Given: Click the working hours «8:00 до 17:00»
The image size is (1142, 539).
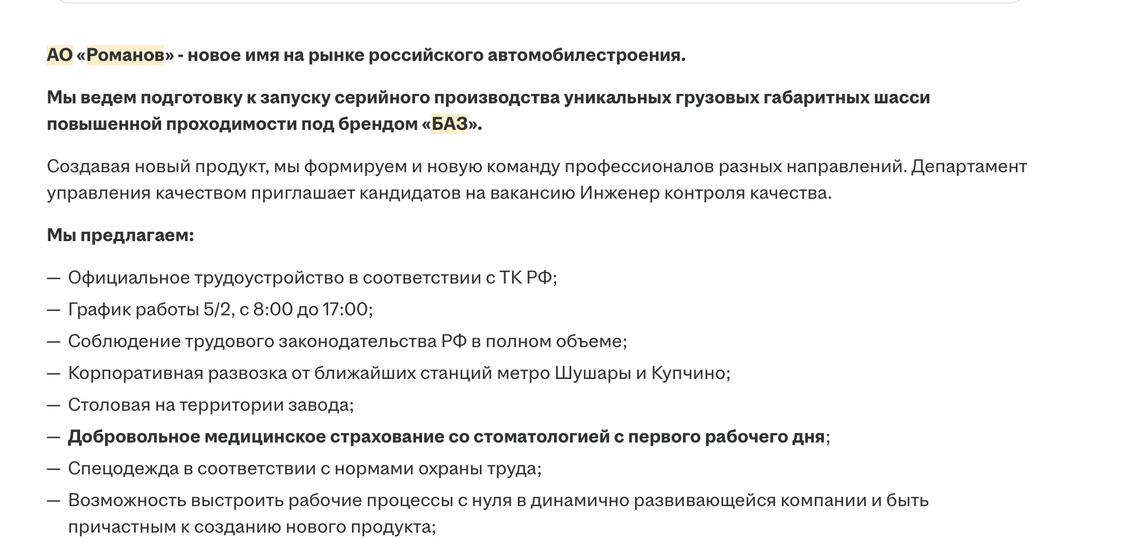Looking at the screenshot, I should (311, 310).
